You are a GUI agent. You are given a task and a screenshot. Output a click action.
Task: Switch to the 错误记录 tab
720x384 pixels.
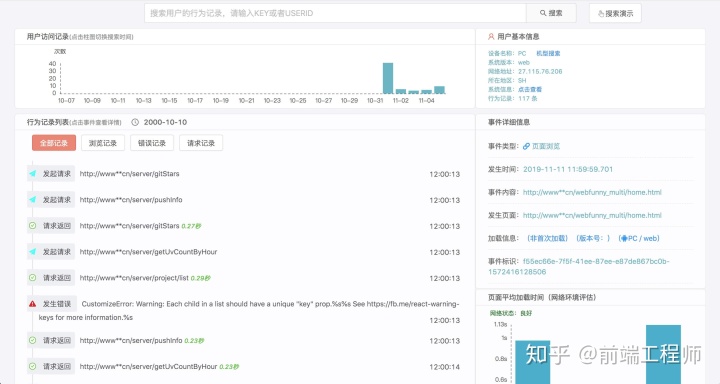point(152,143)
